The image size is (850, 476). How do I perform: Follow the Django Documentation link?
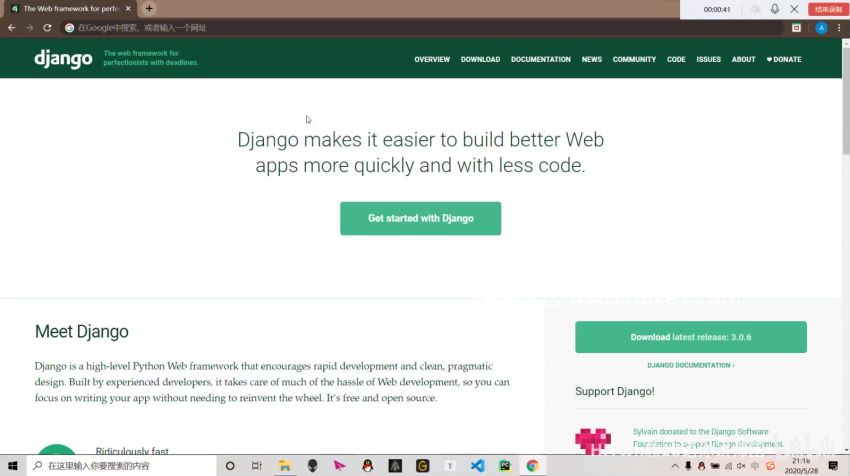(x=691, y=365)
